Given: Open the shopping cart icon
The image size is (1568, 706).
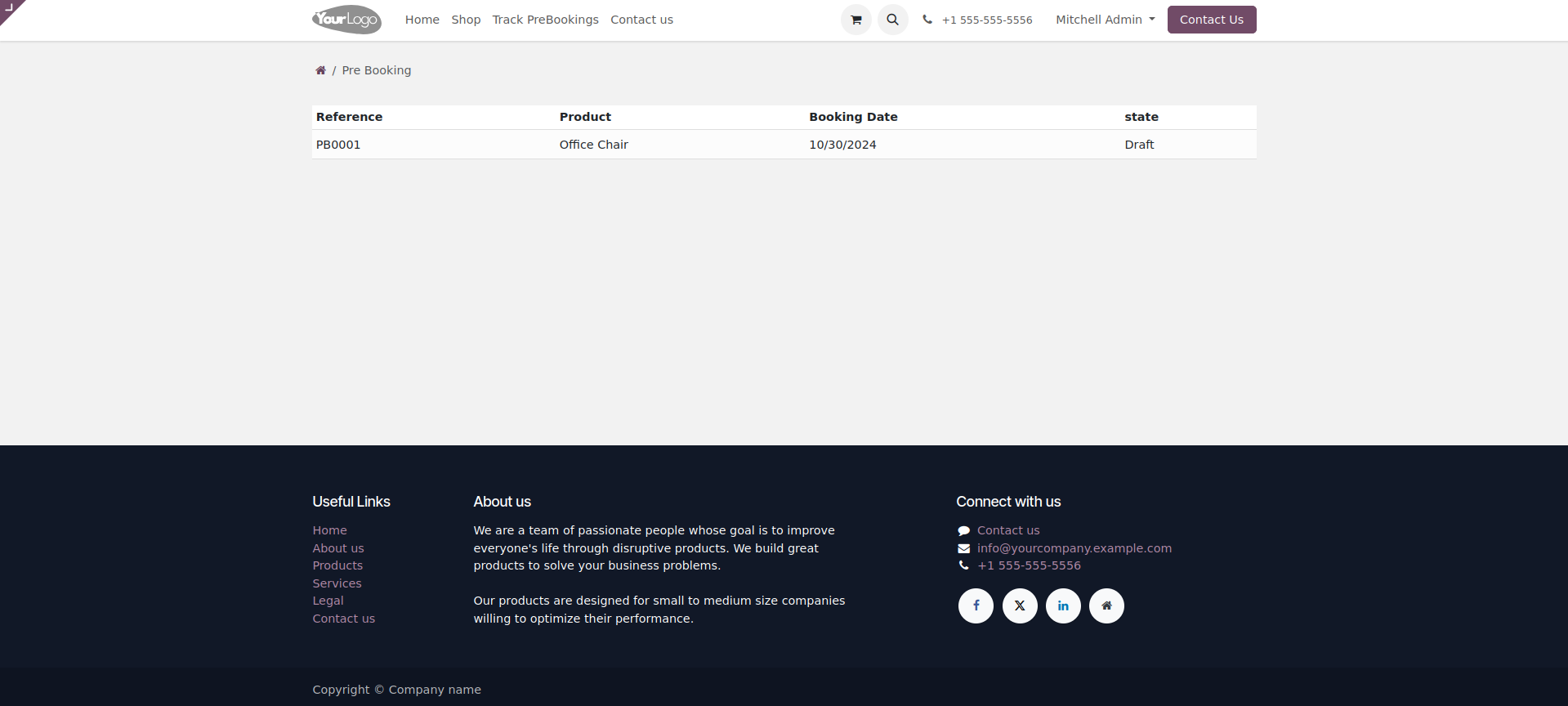Looking at the screenshot, I should point(855,20).
